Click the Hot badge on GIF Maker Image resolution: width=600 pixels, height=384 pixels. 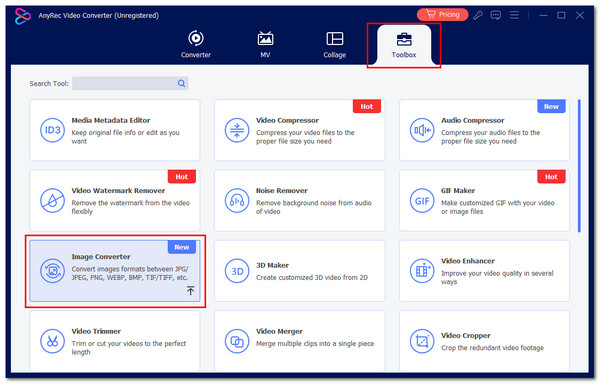point(551,177)
